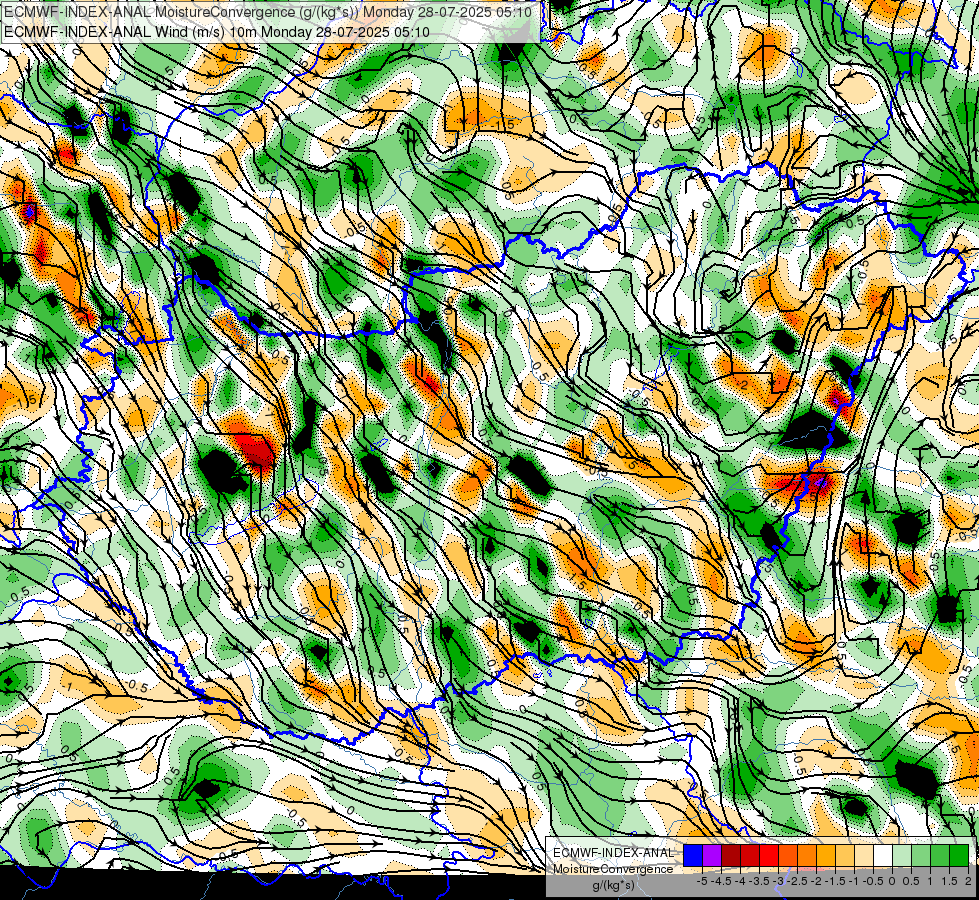Click the legend's ECMWF-INDEX-ANAL label
979x900 pixels.
pyautogui.click(x=614, y=853)
